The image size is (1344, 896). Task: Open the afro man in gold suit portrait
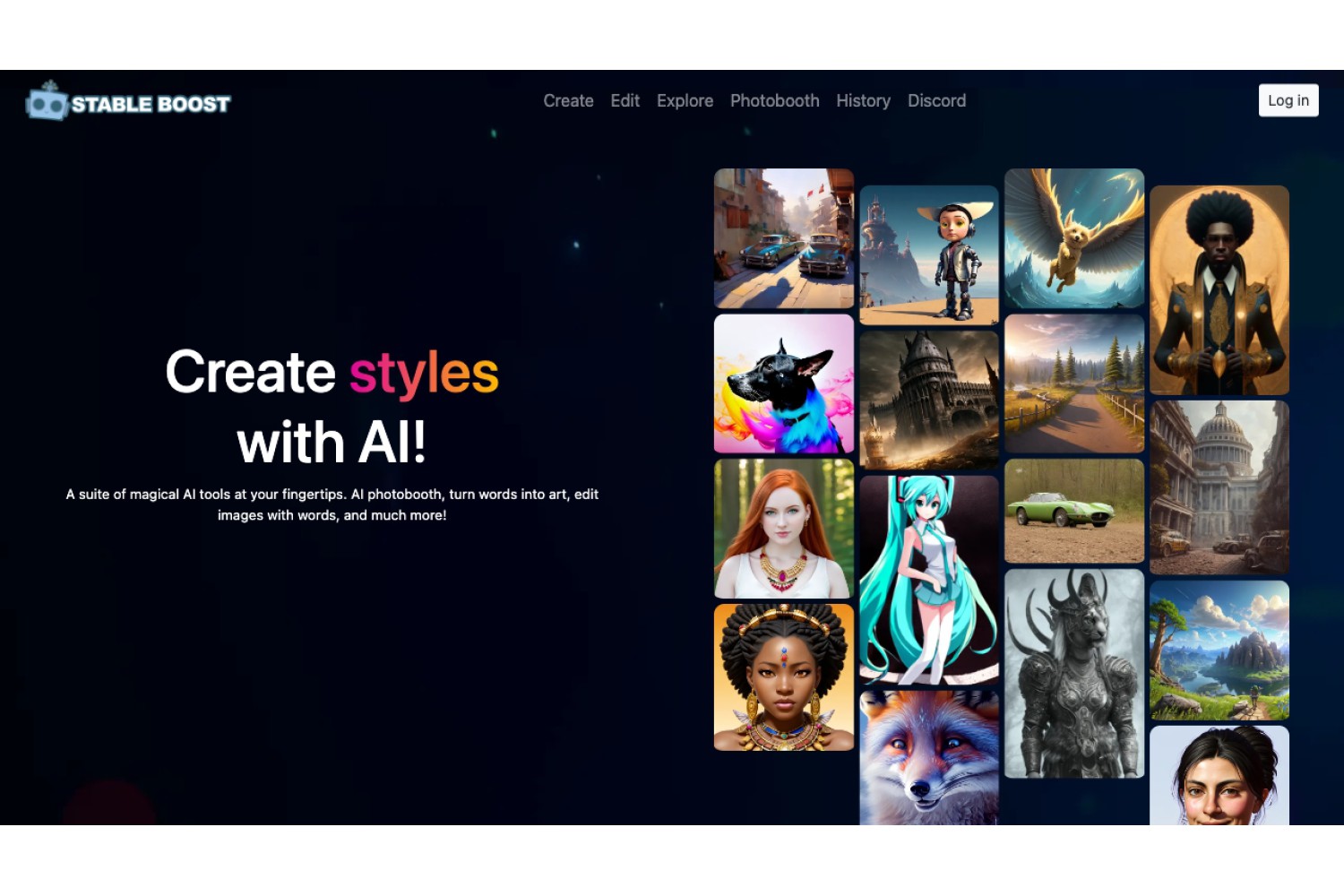1219,290
